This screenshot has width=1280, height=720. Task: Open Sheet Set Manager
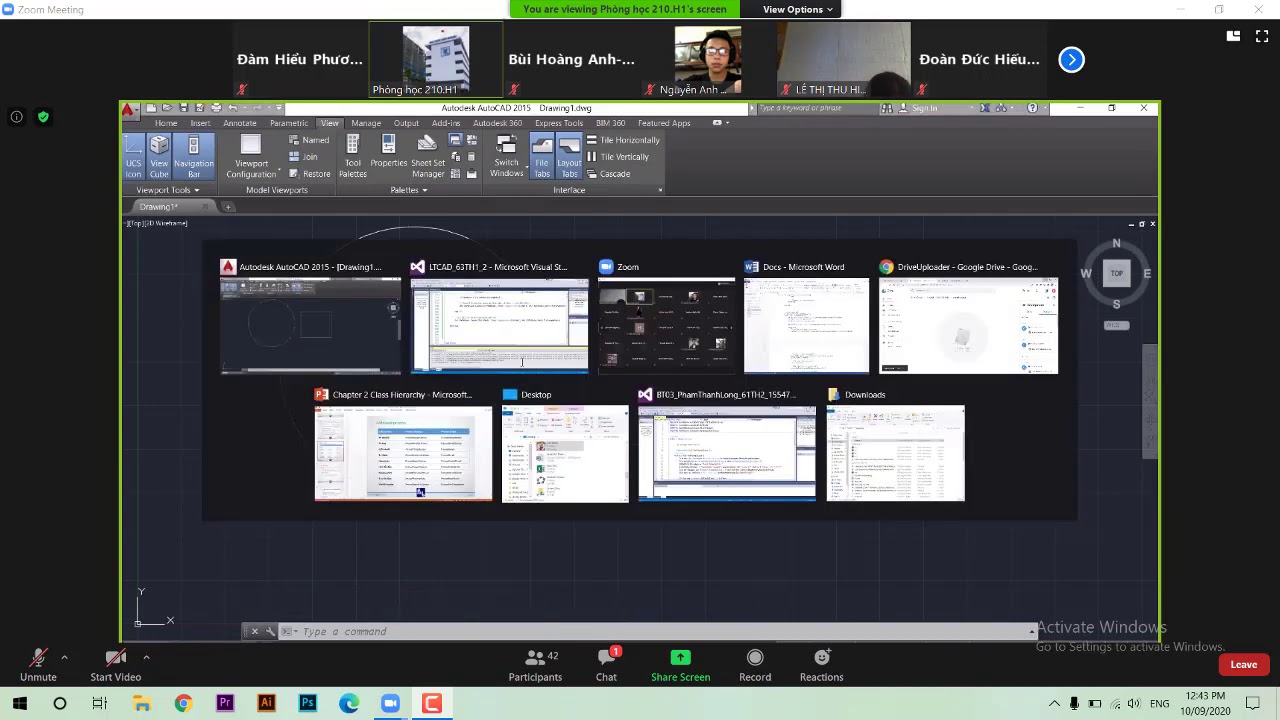pos(428,157)
